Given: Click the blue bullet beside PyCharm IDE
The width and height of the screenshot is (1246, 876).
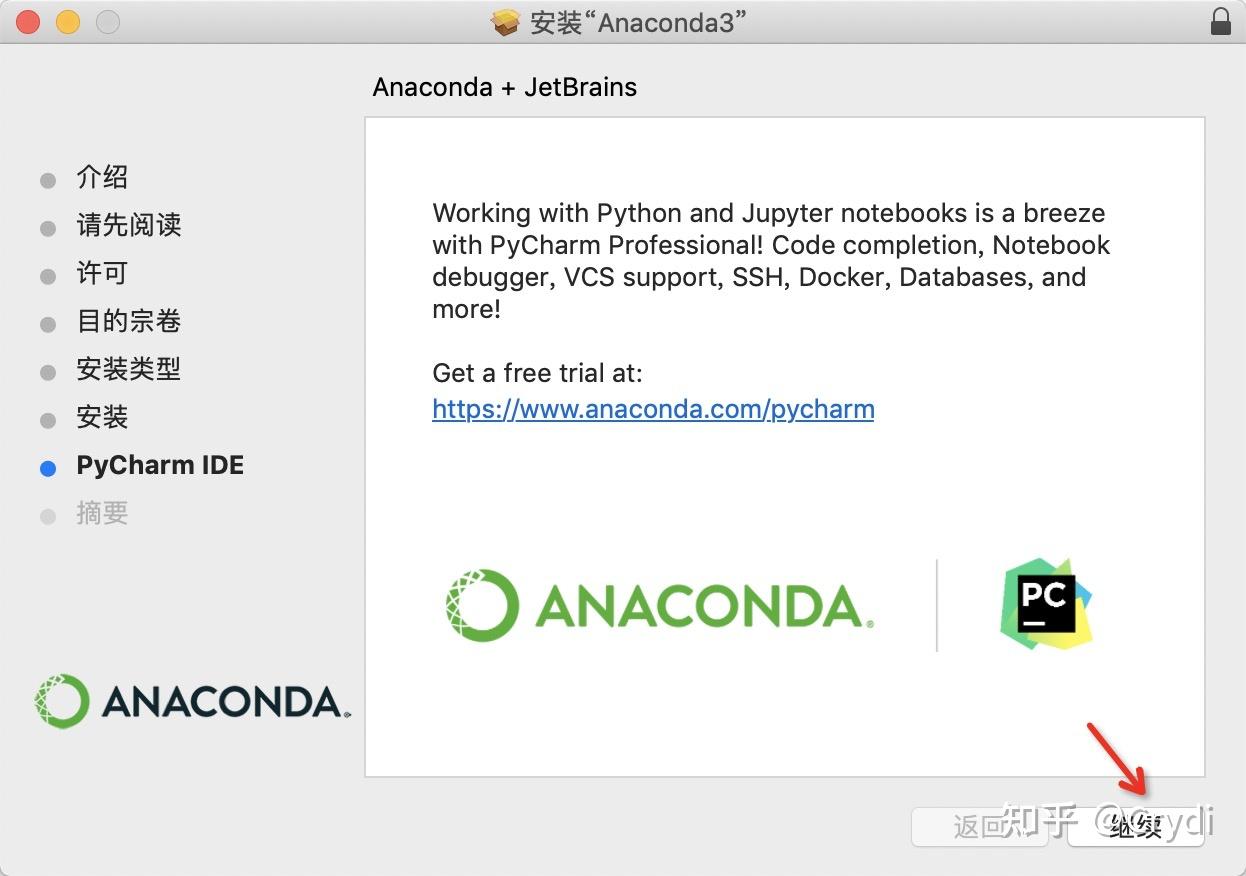Looking at the screenshot, I should (48, 468).
